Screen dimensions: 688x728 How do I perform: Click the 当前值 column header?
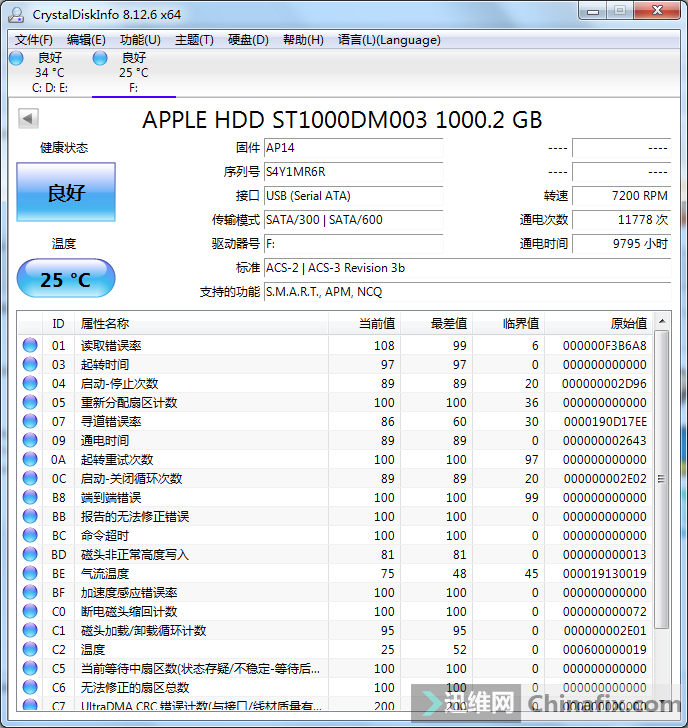click(364, 324)
